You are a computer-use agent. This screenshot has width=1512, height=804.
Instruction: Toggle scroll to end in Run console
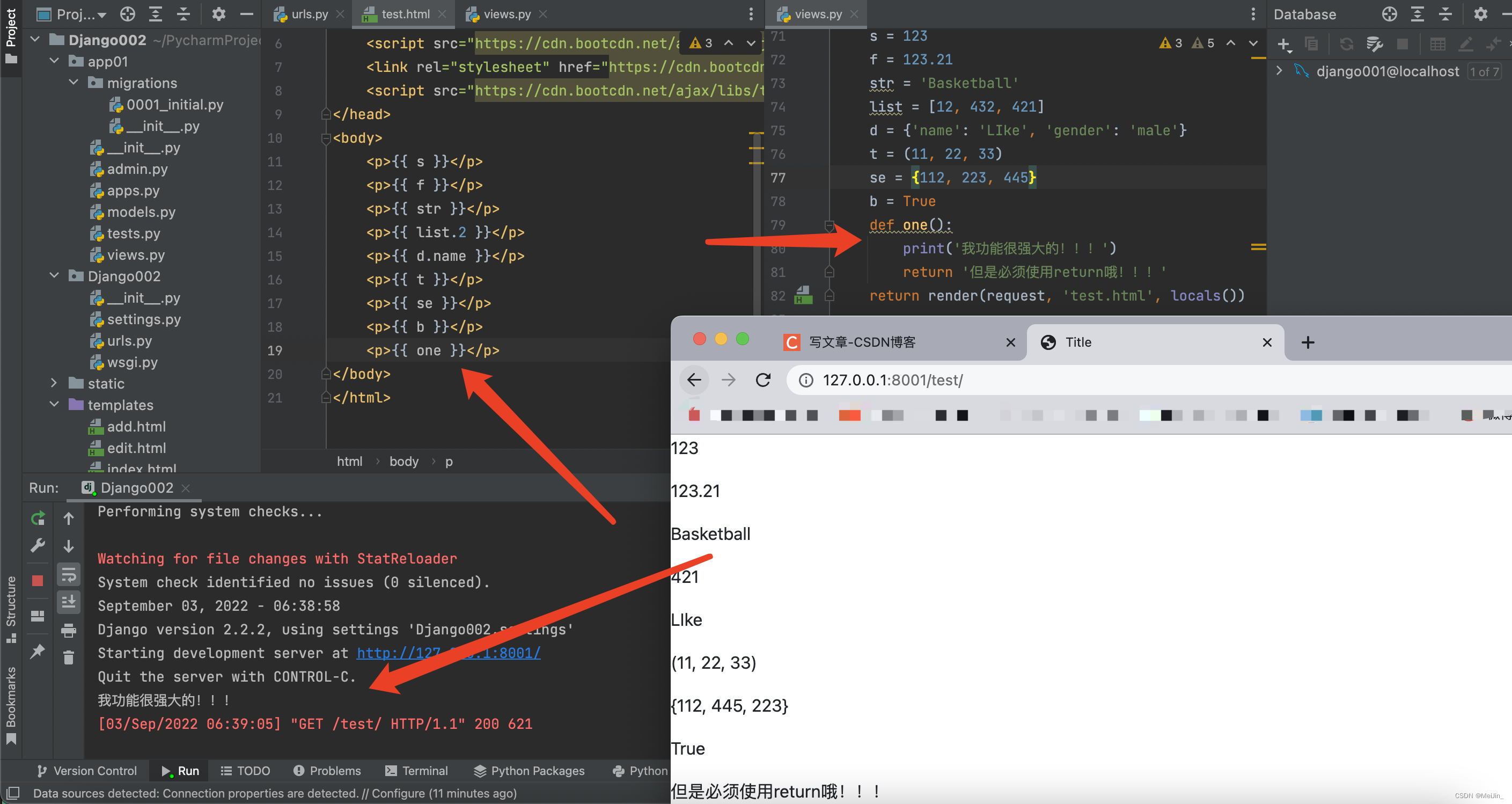coord(69,602)
